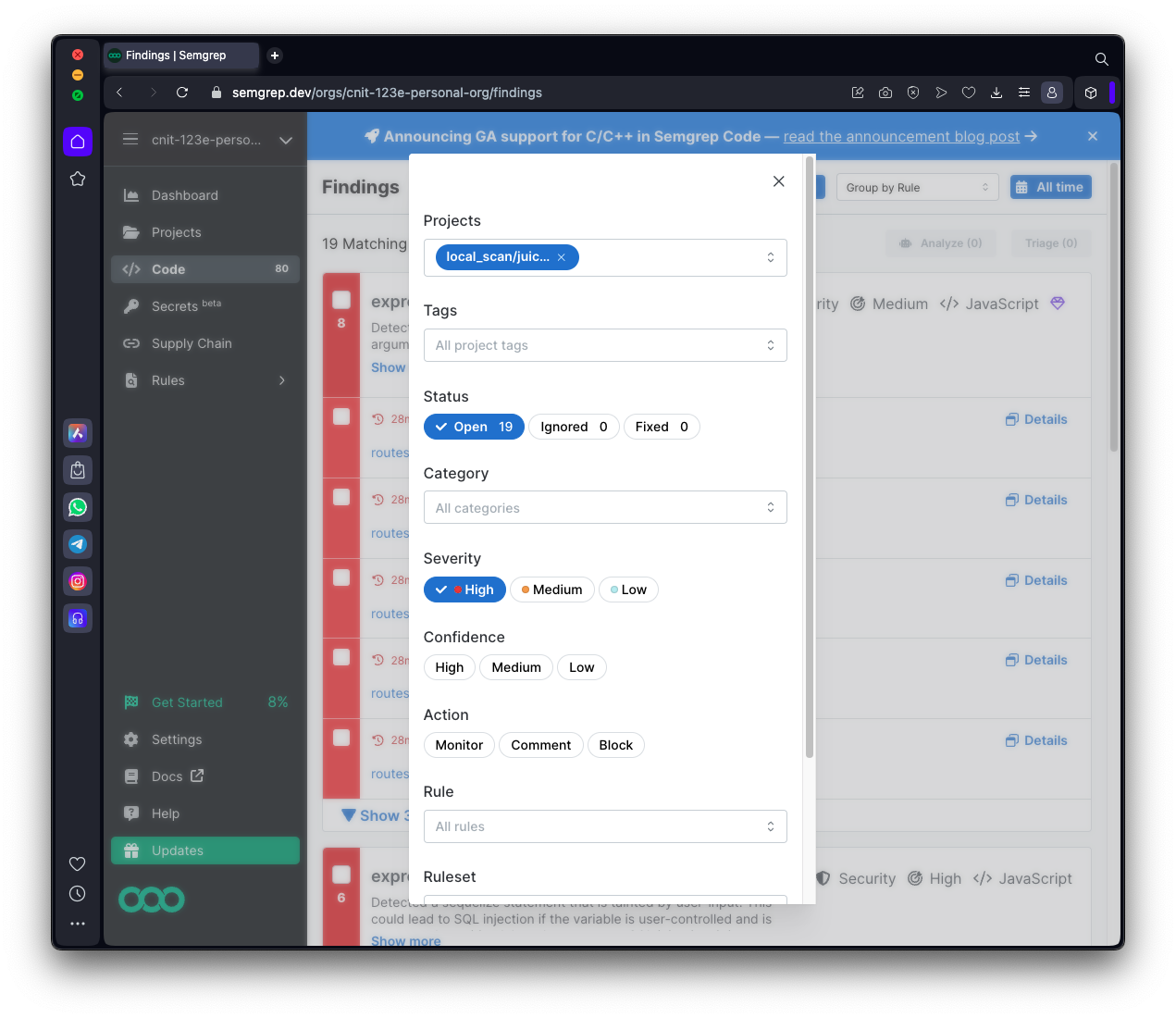
Task: Open Instagram icon in browser sidebar
Action: (78, 581)
